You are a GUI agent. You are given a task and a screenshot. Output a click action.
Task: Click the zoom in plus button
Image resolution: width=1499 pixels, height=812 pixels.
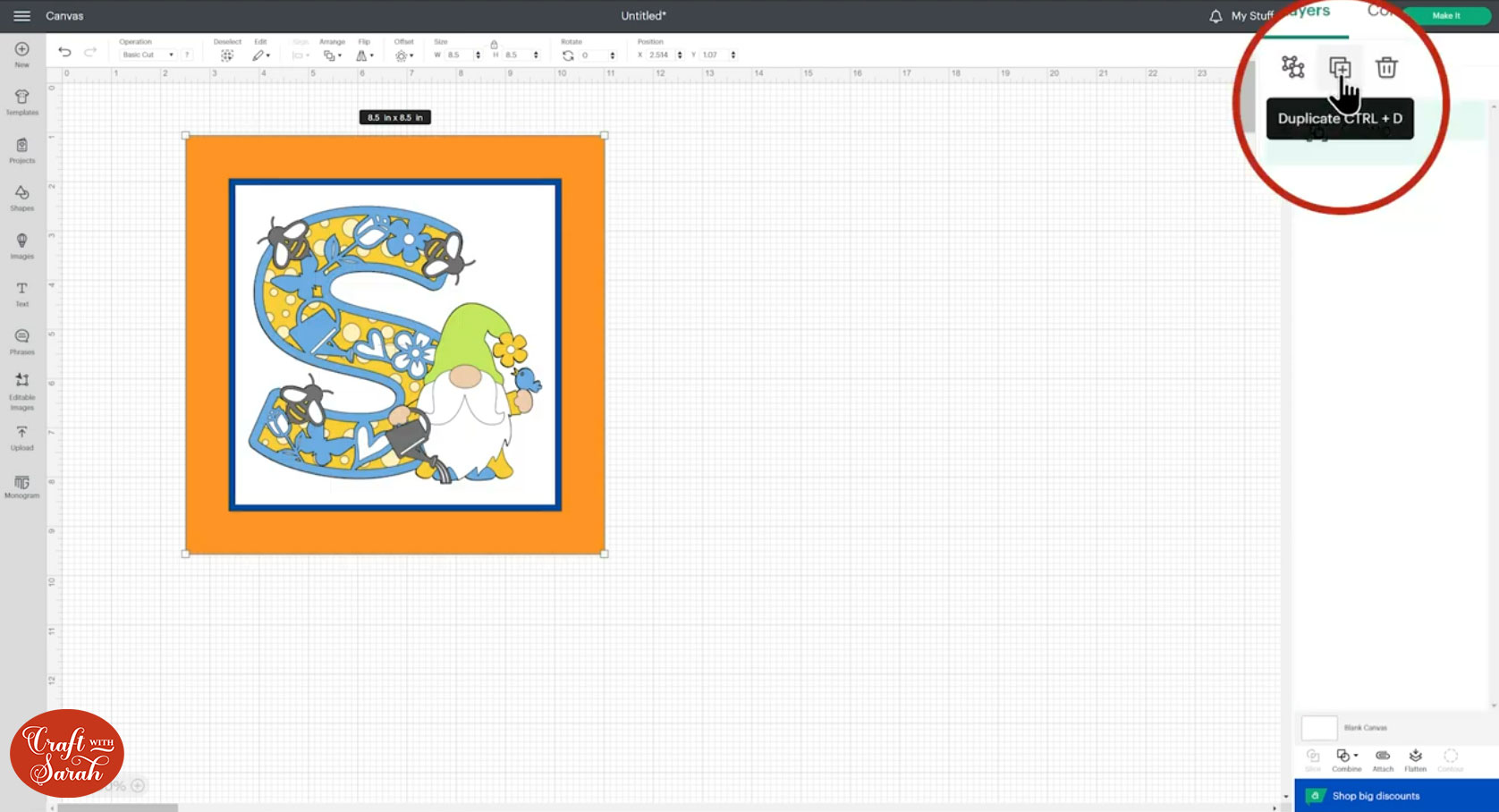pyautogui.click(x=138, y=786)
